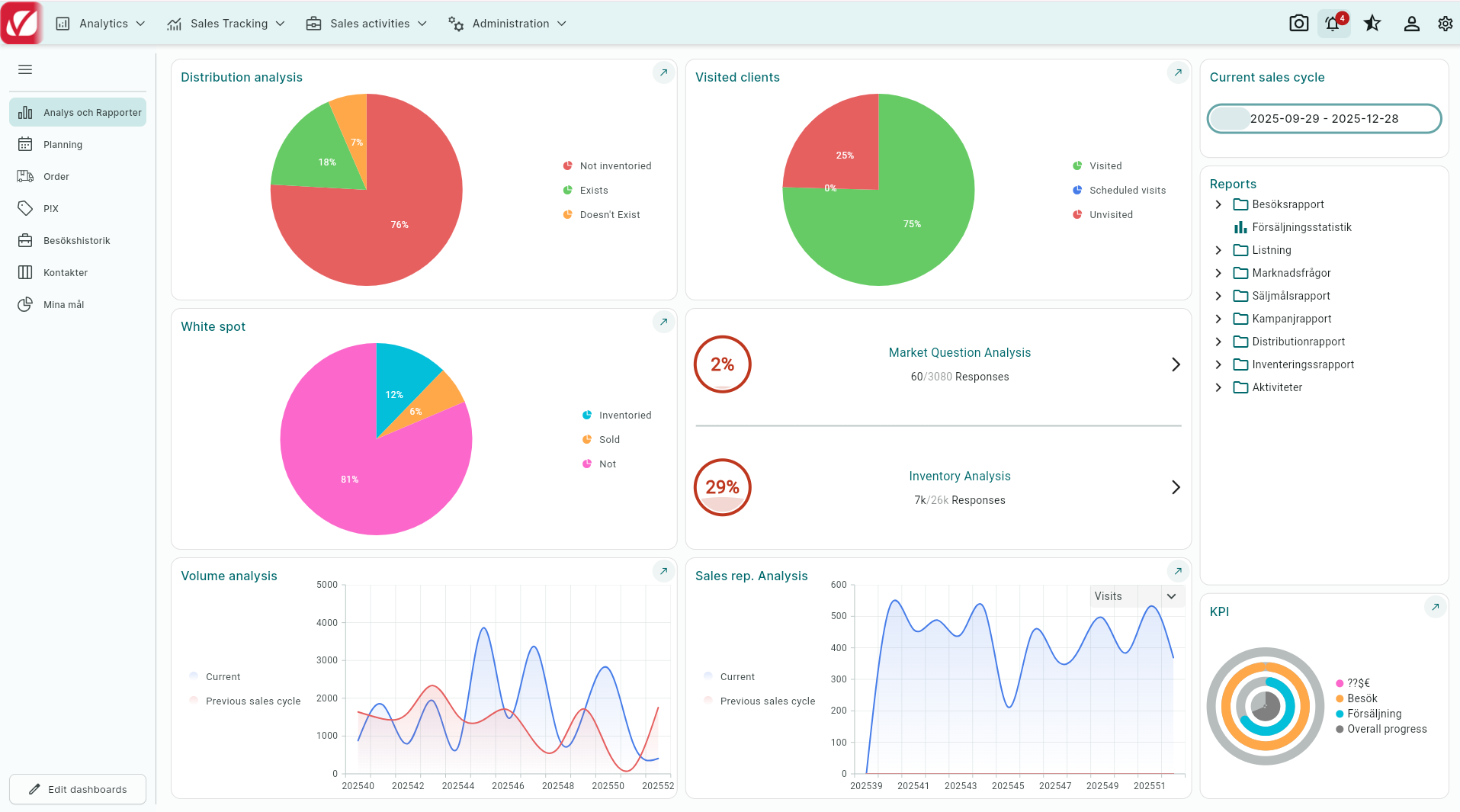Screen dimensions: 1460x812
Task: Toggle Exists legend entry
Action: [586, 190]
